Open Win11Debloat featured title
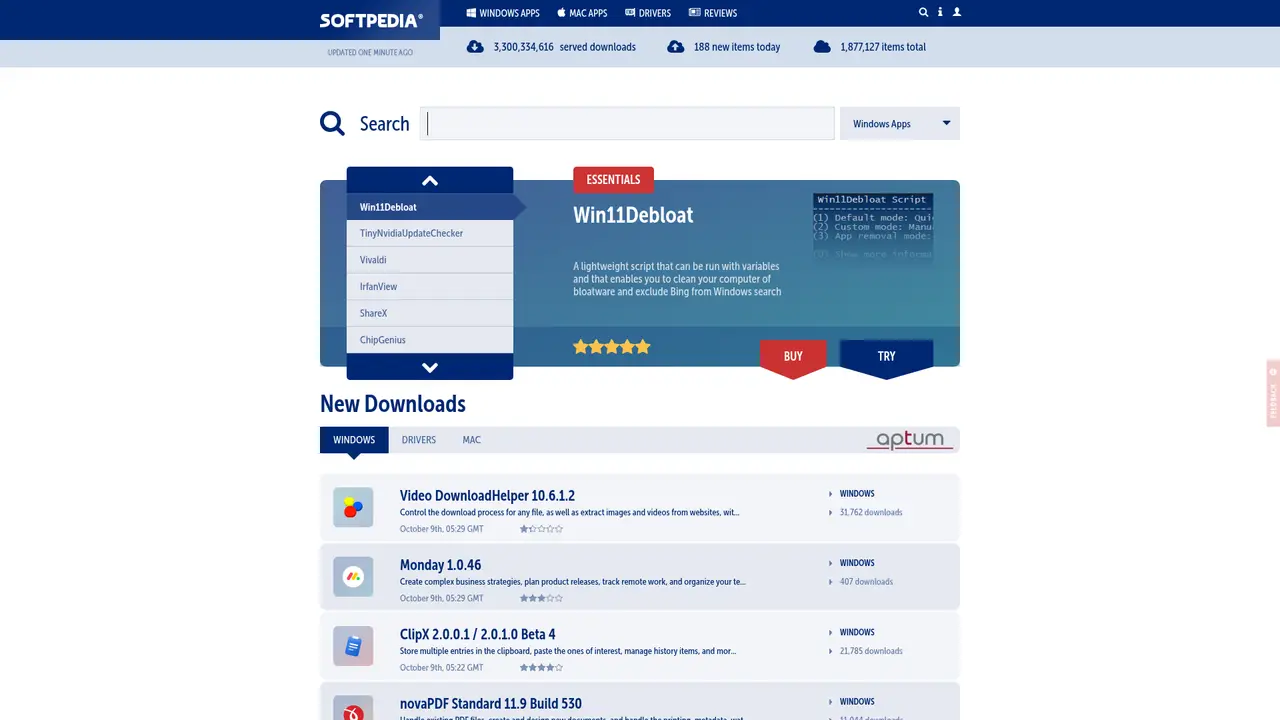 pyautogui.click(x=633, y=215)
